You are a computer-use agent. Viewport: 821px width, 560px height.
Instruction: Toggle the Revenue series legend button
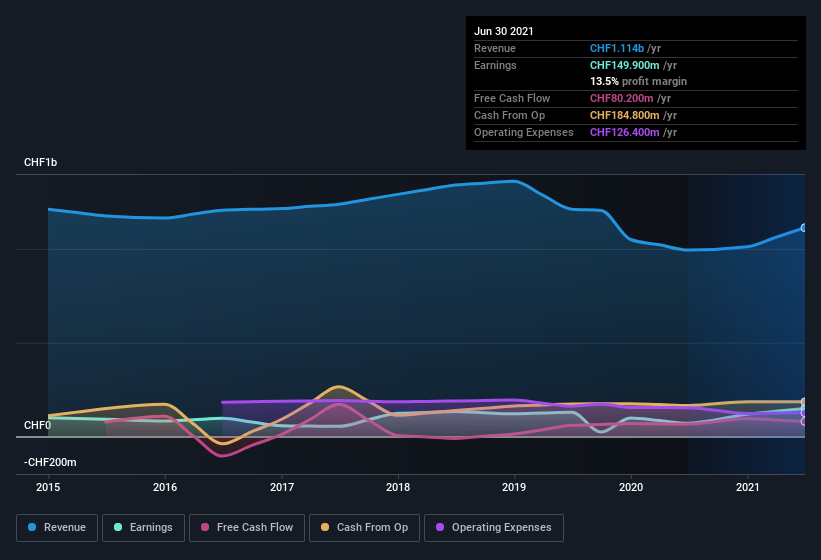57,528
